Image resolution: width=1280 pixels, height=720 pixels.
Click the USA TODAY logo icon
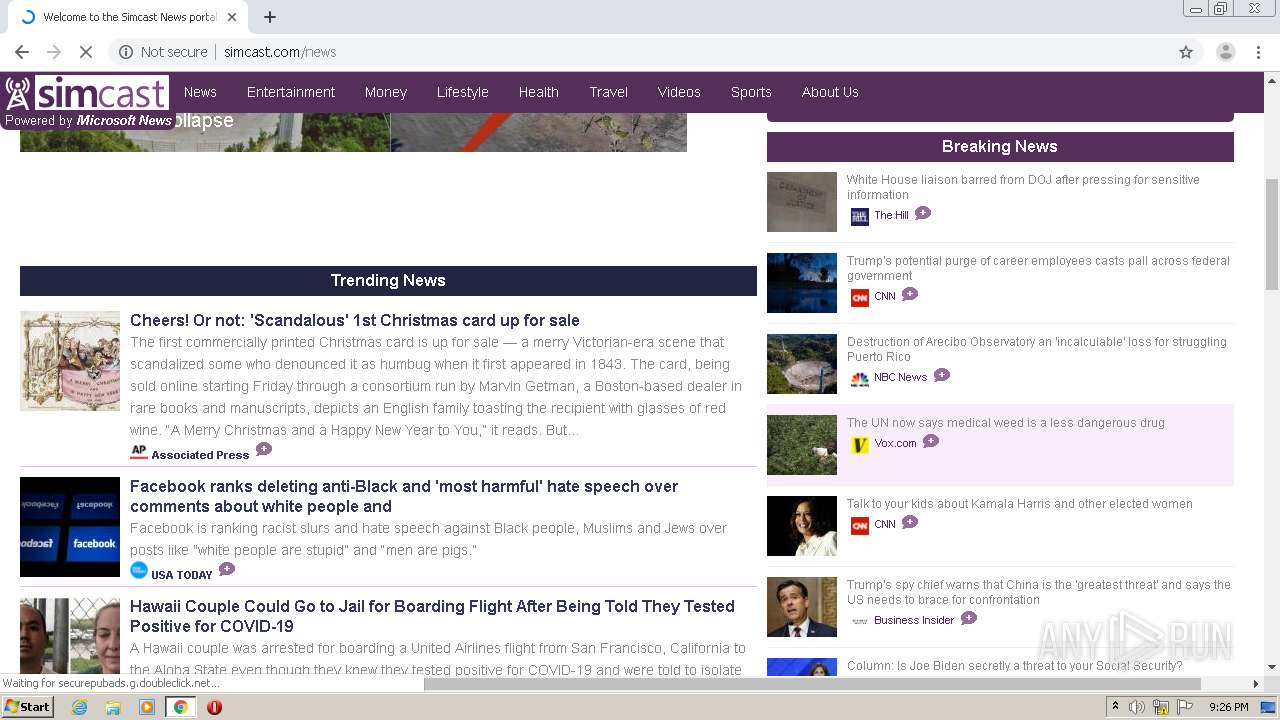tap(139, 571)
